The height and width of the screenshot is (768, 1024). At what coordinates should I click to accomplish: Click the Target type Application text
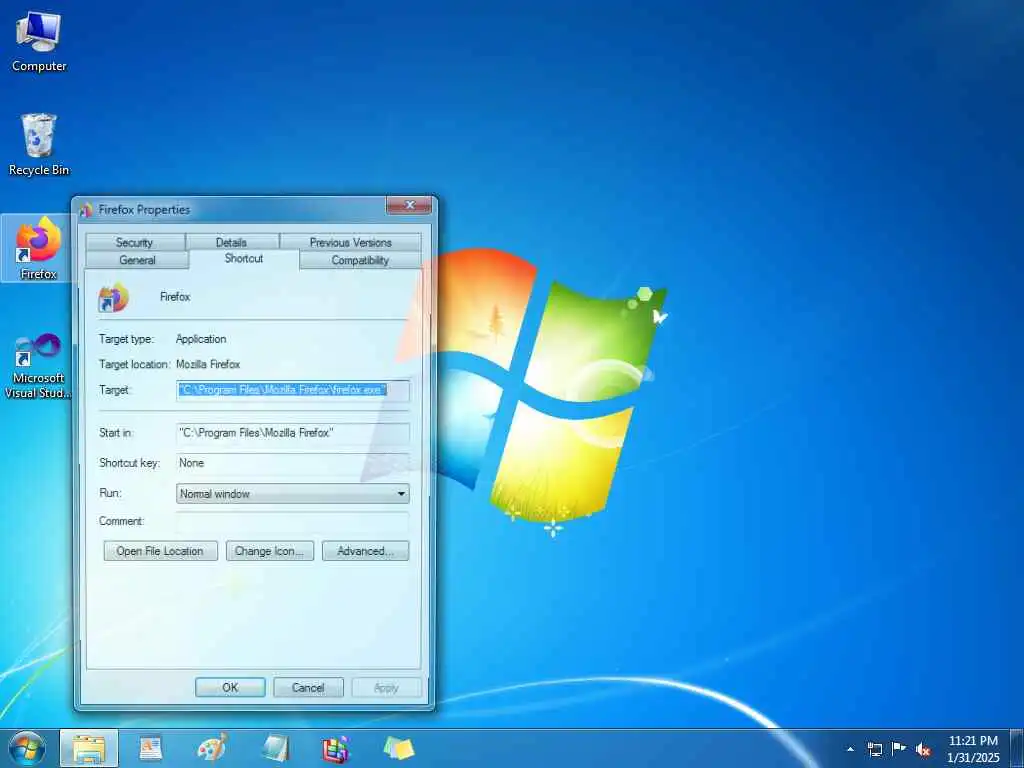(201, 339)
